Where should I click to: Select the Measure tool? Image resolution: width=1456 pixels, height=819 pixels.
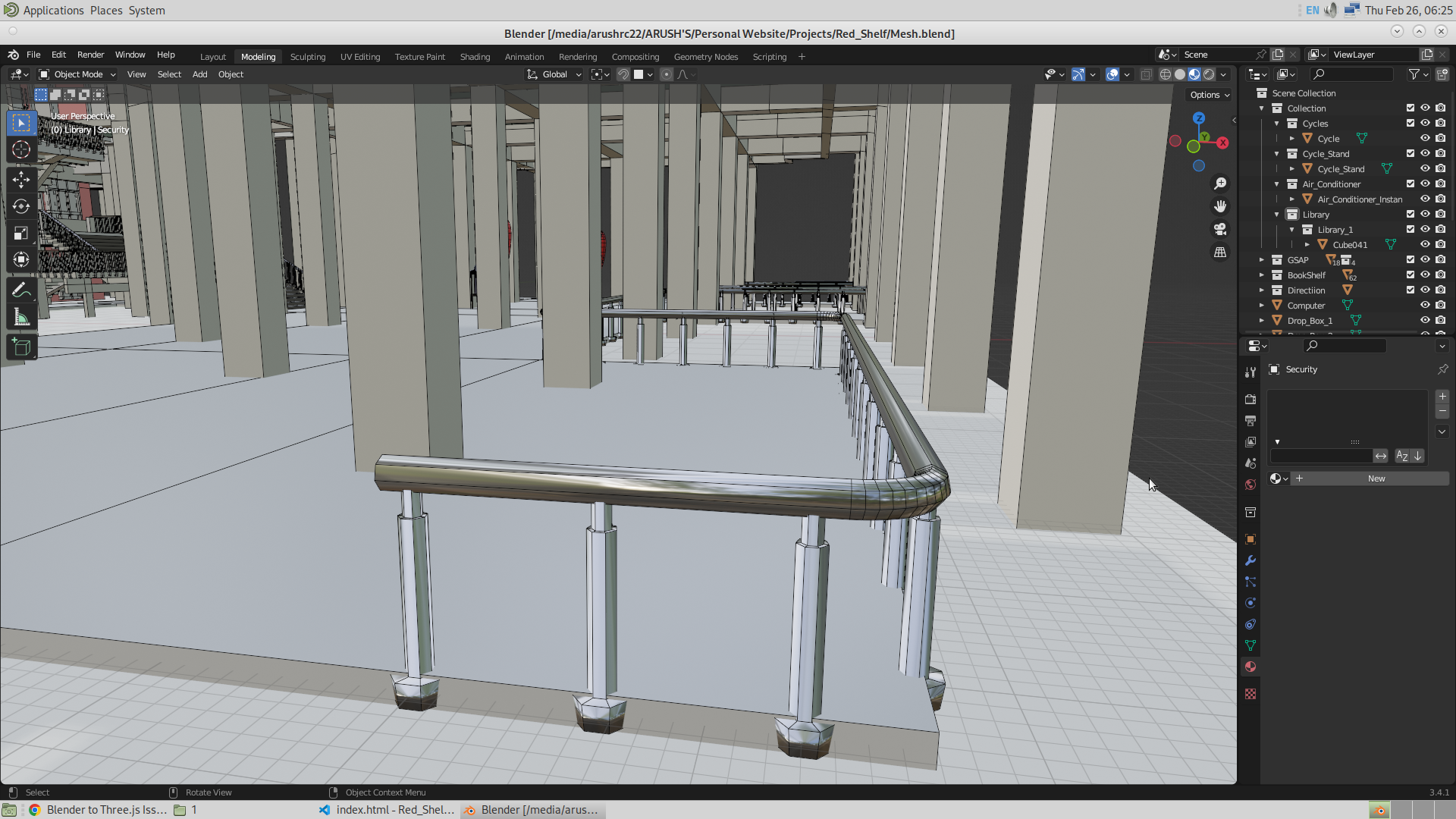click(x=20, y=316)
